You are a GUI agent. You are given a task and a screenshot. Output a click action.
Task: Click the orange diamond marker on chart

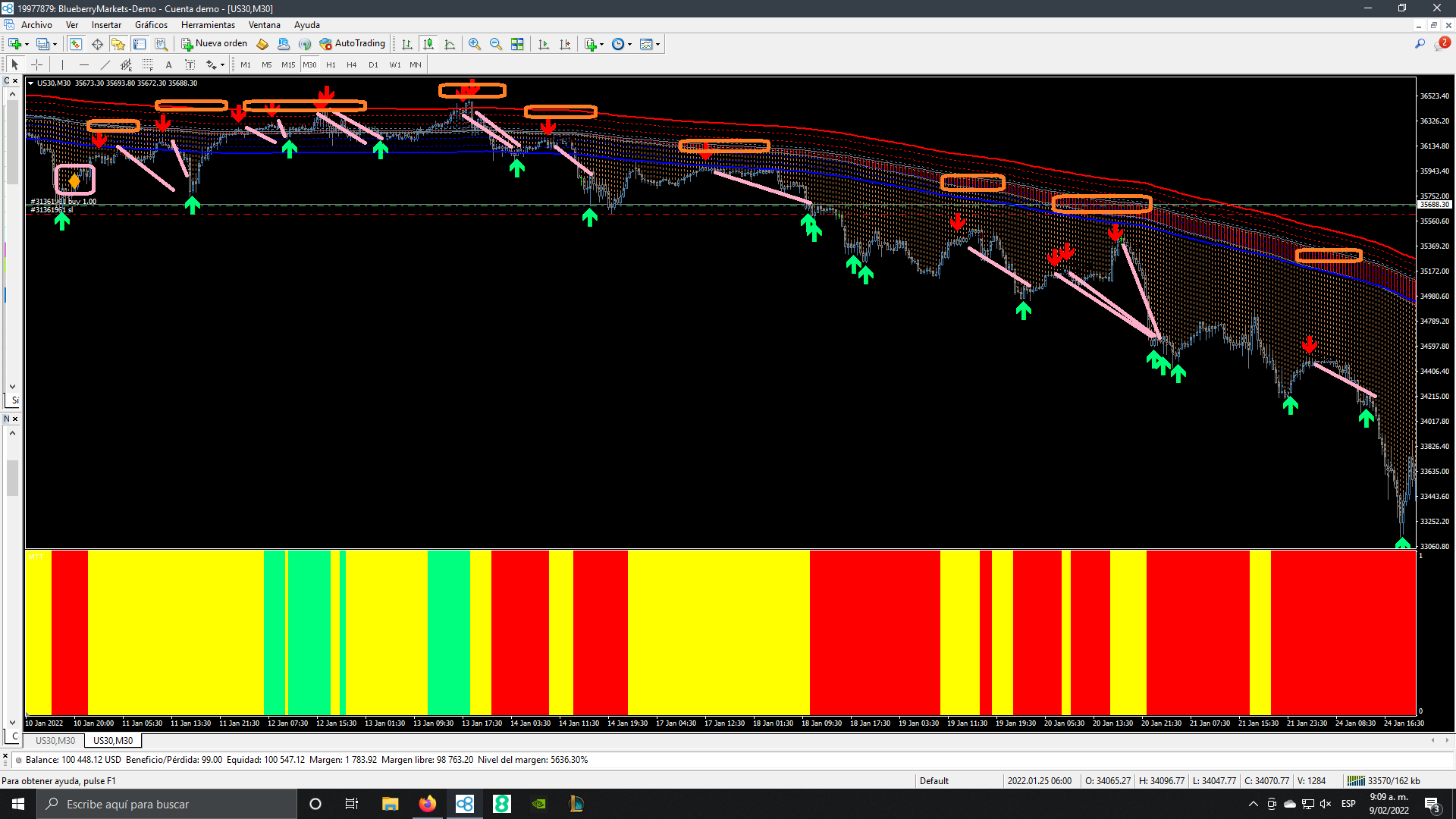(74, 181)
